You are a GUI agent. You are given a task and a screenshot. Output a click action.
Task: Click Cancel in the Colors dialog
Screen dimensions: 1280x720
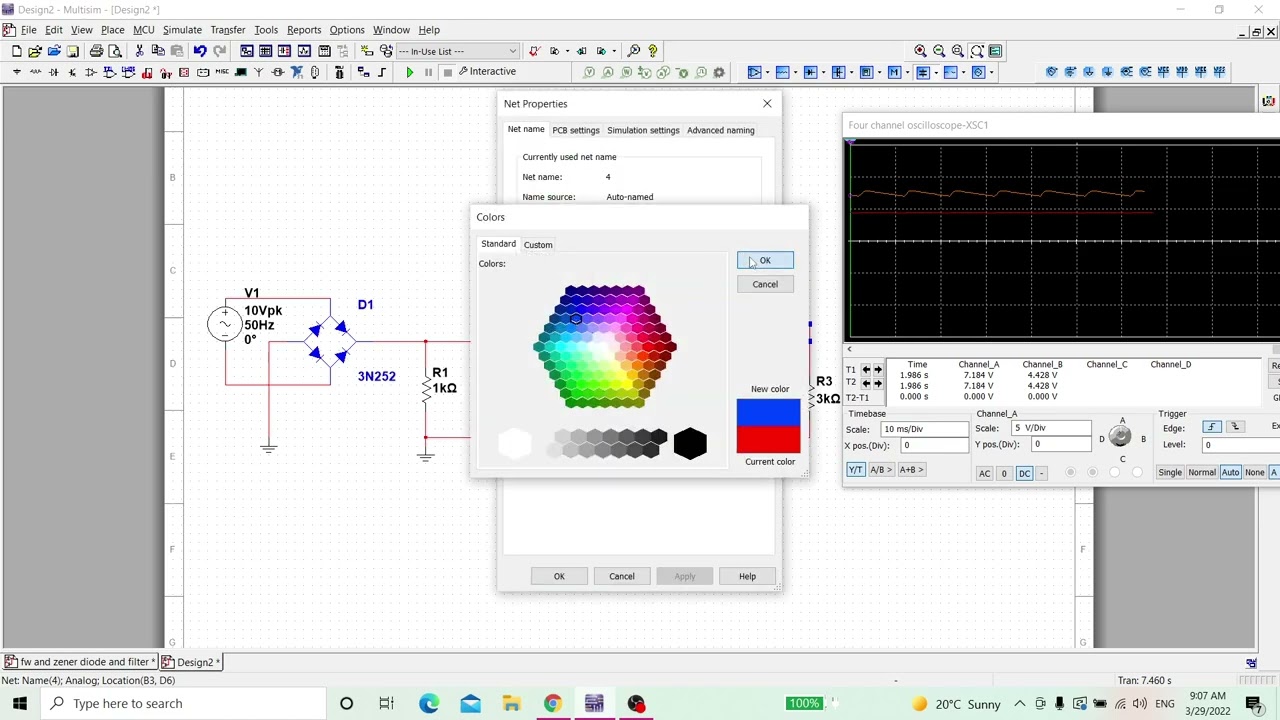[765, 284]
